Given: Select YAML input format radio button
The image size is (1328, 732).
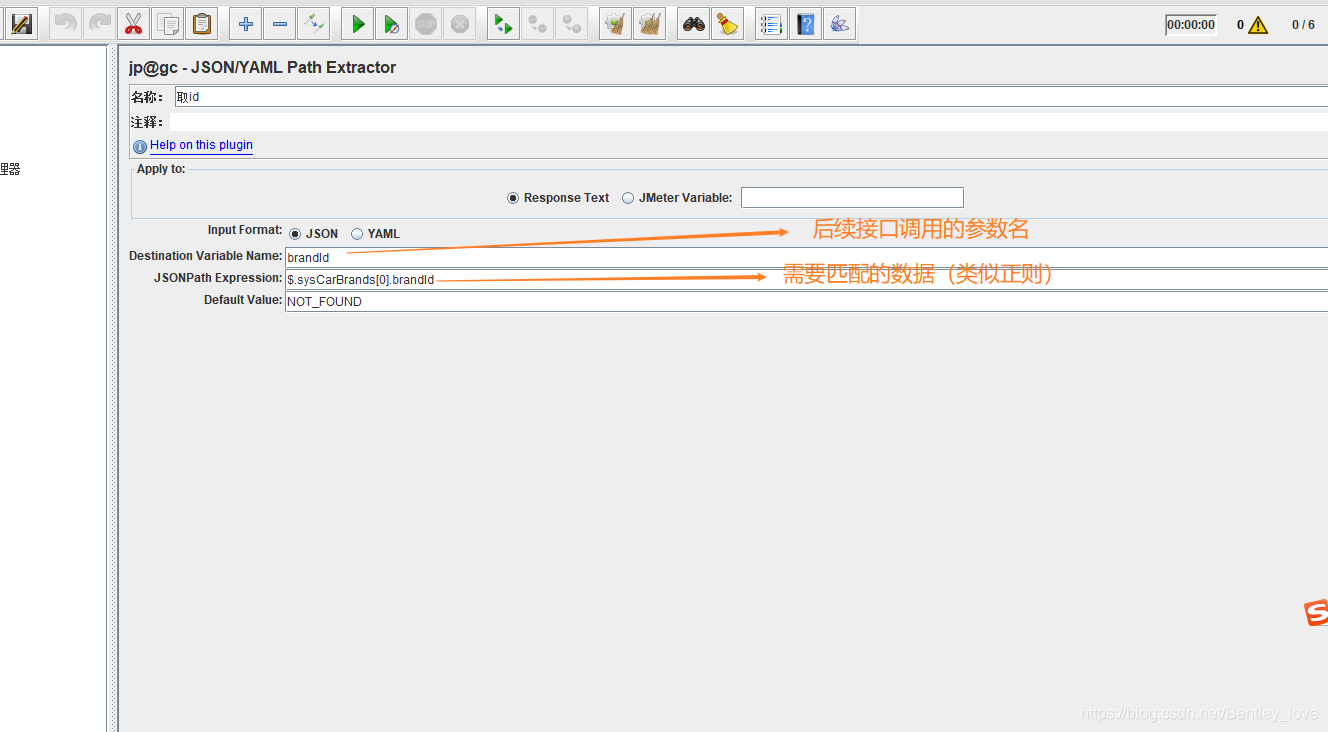Looking at the screenshot, I should click(x=357, y=234).
